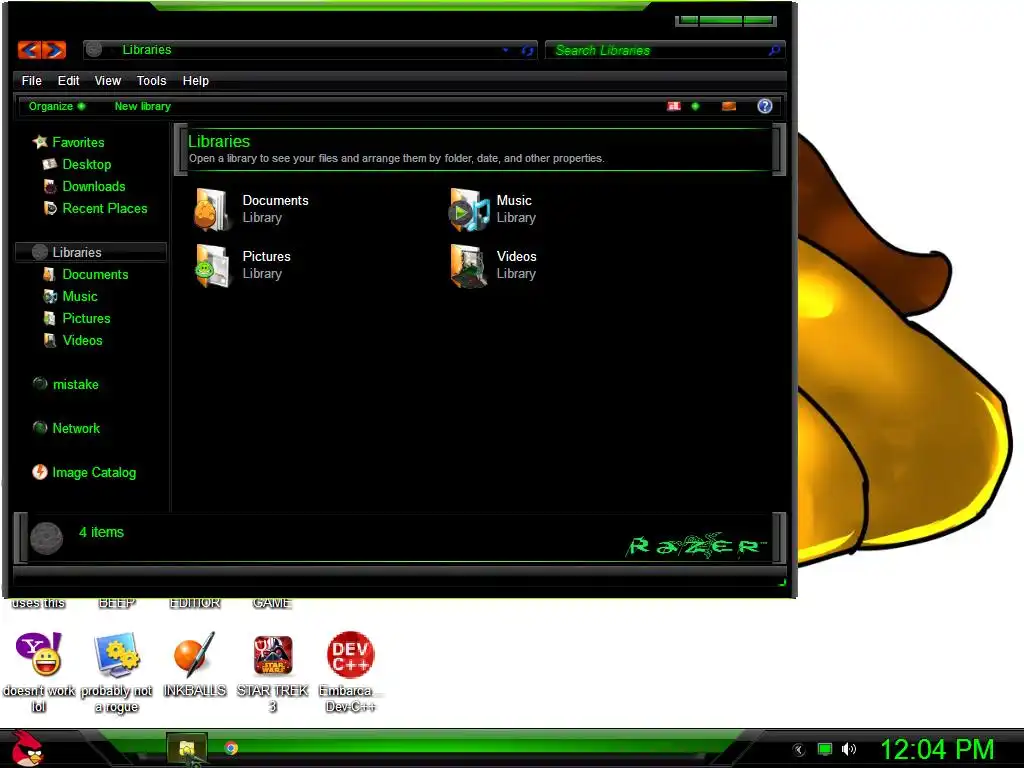Click the Explorer taskbar button
Image resolution: width=1024 pixels, height=768 pixels.
point(187,748)
